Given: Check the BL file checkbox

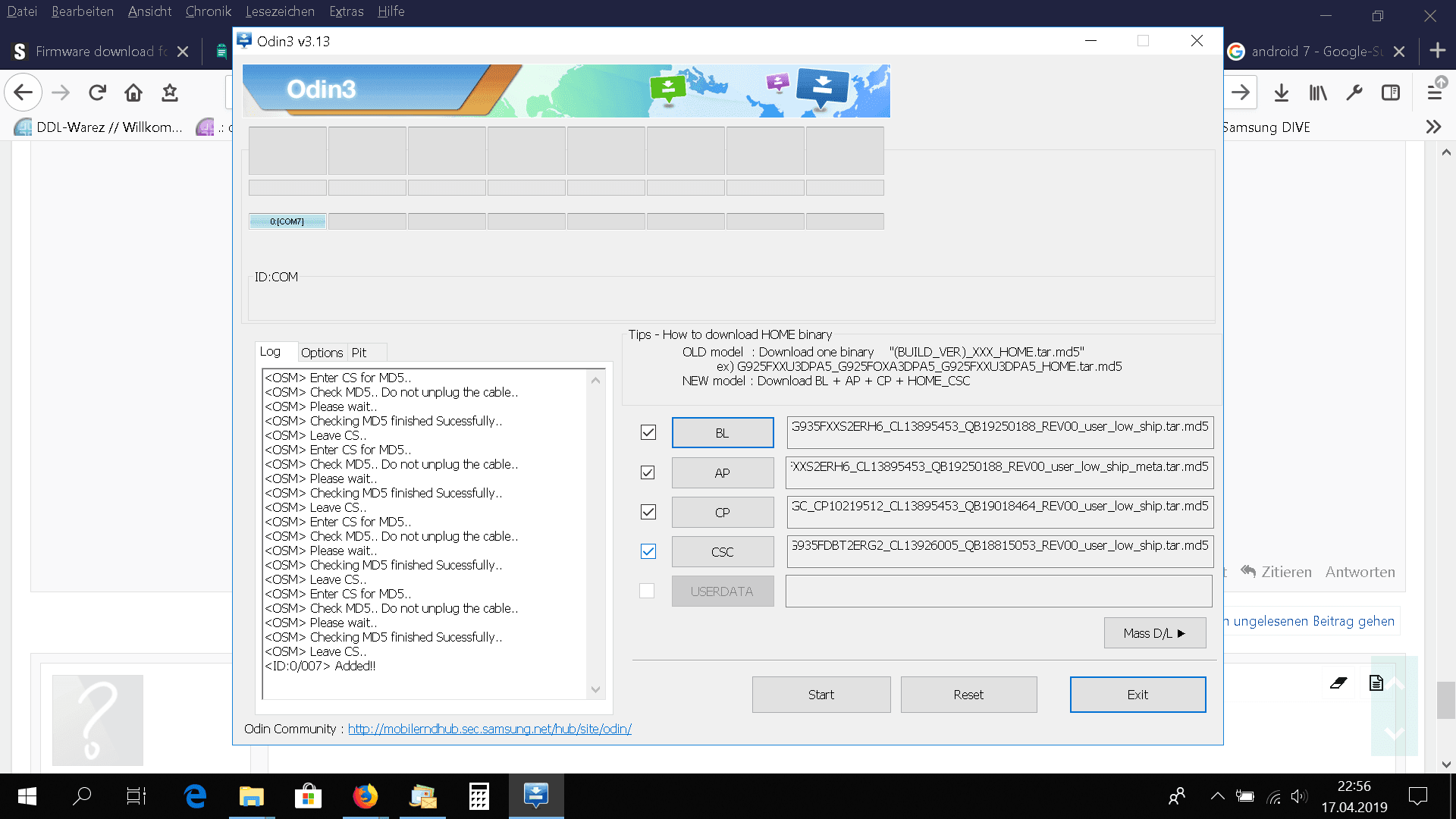Looking at the screenshot, I should pyautogui.click(x=648, y=432).
